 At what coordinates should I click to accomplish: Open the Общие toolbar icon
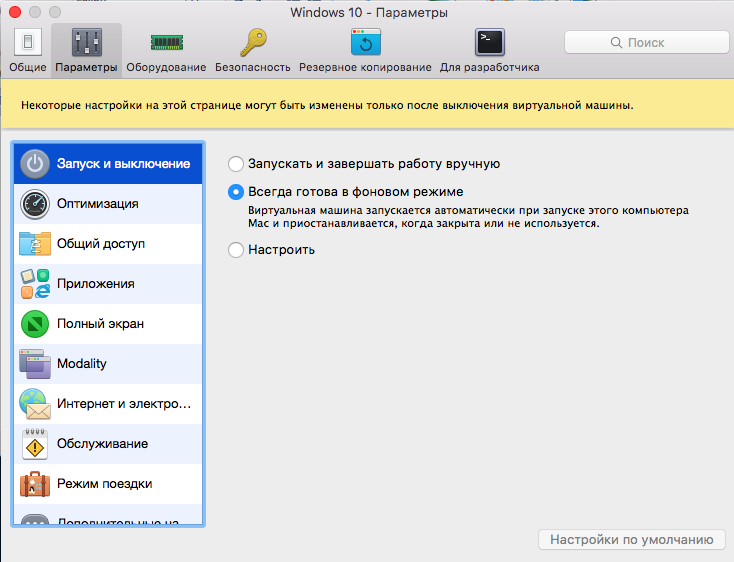pos(28,42)
